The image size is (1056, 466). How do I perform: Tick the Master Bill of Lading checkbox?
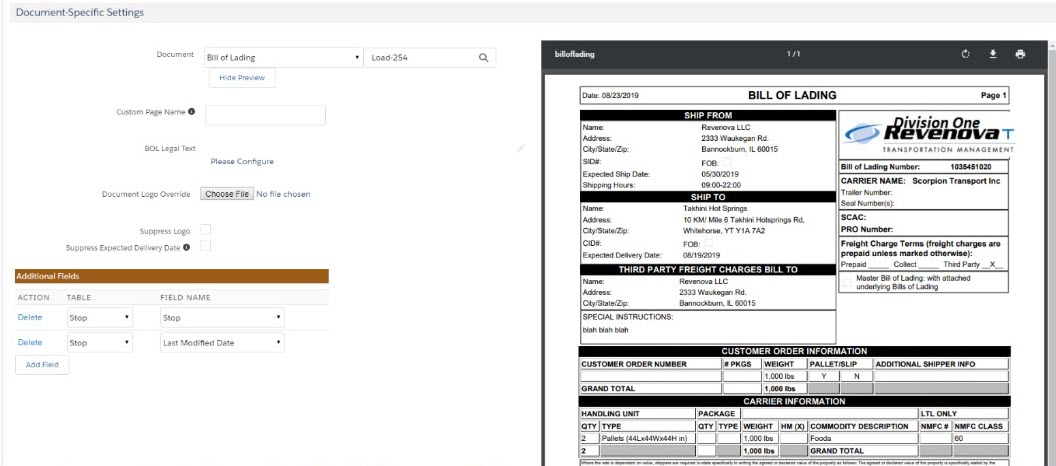pos(847,282)
